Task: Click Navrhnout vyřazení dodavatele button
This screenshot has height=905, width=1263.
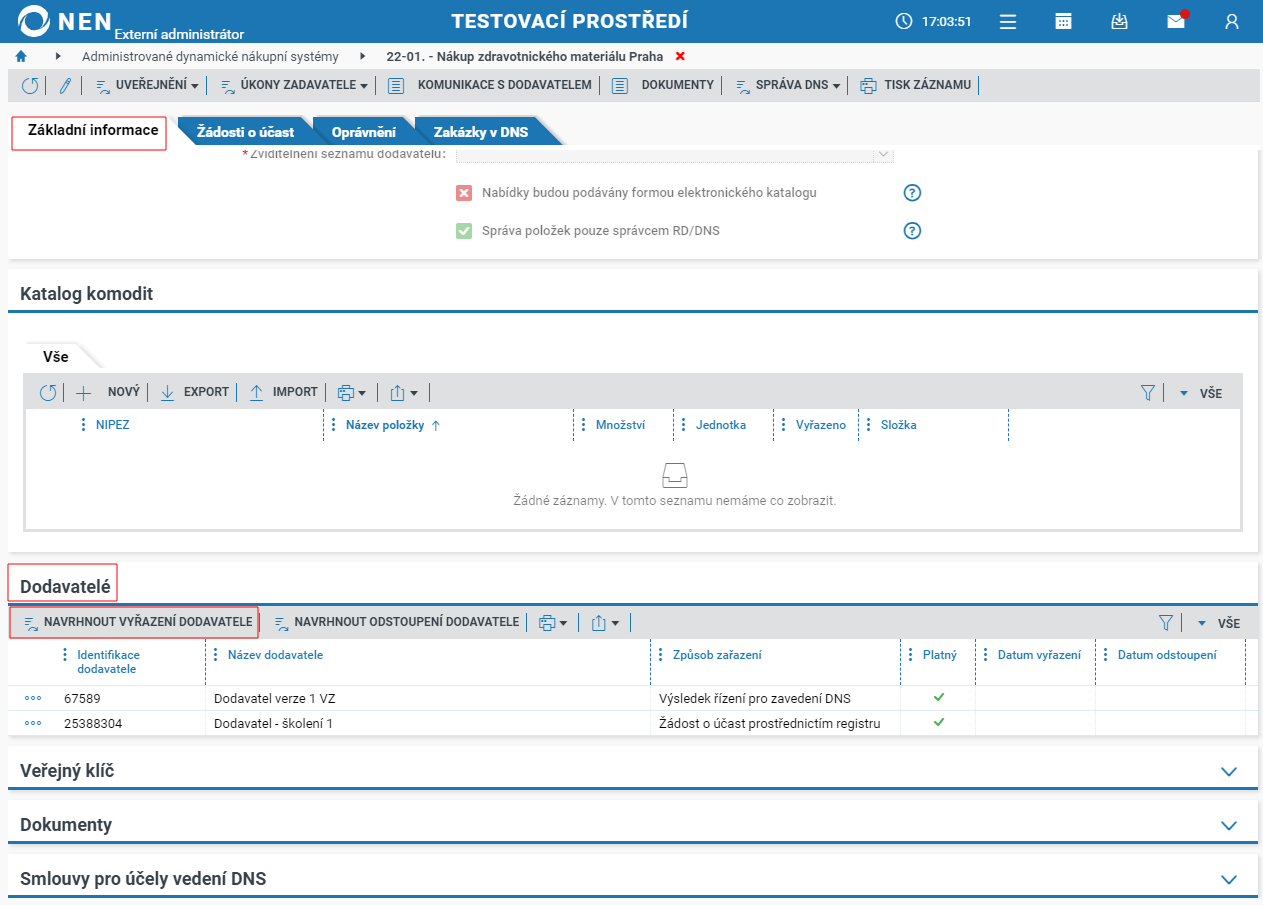Action: pos(135,622)
